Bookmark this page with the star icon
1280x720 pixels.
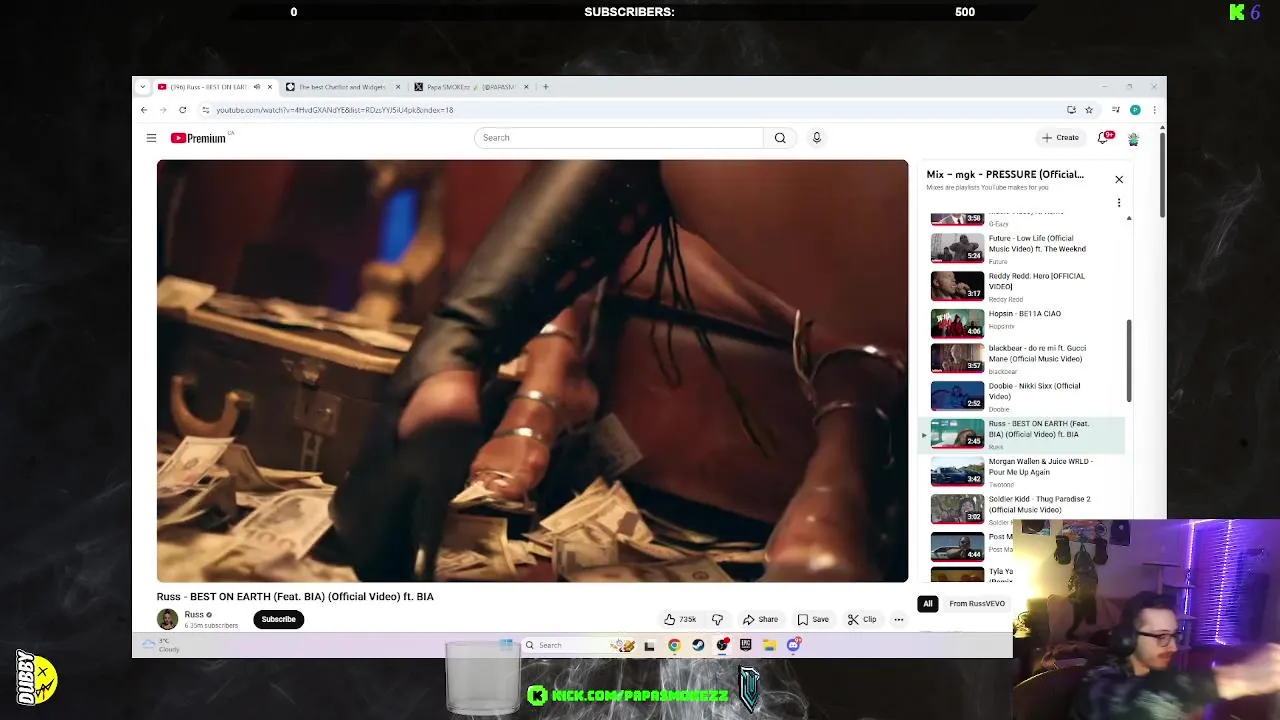coord(1089,110)
